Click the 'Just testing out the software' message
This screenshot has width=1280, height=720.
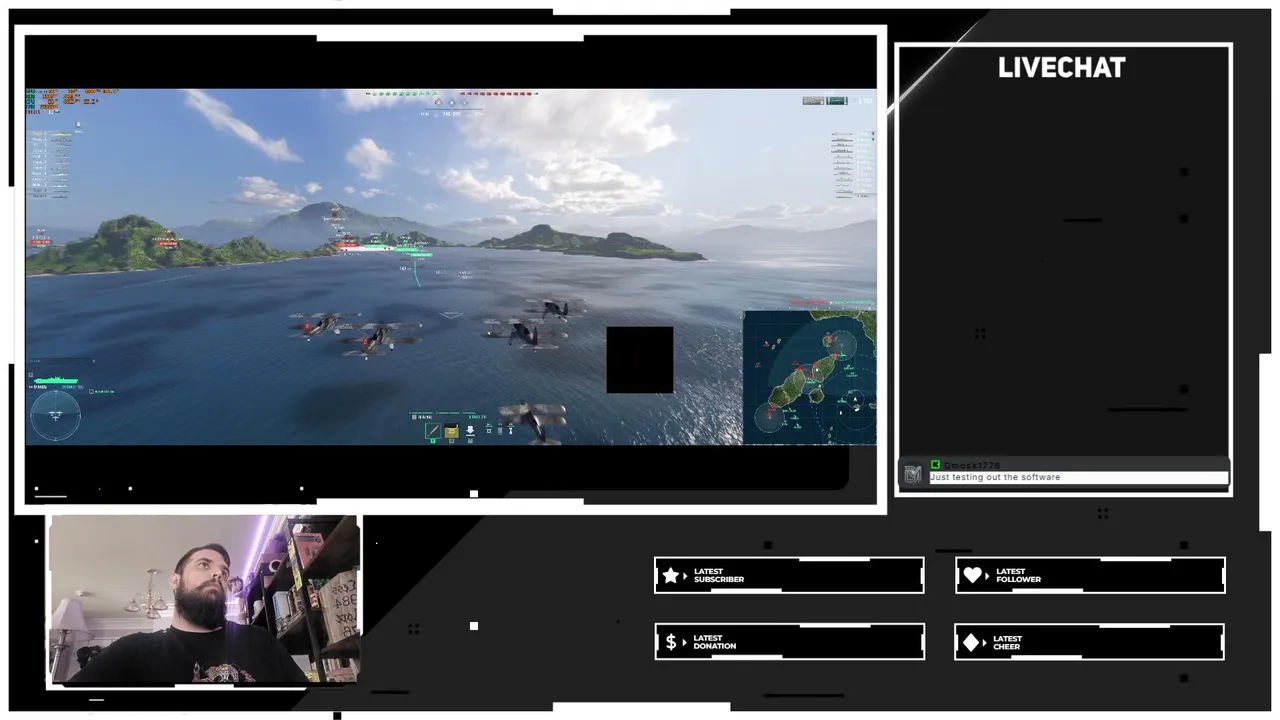[x=995, y=478]
